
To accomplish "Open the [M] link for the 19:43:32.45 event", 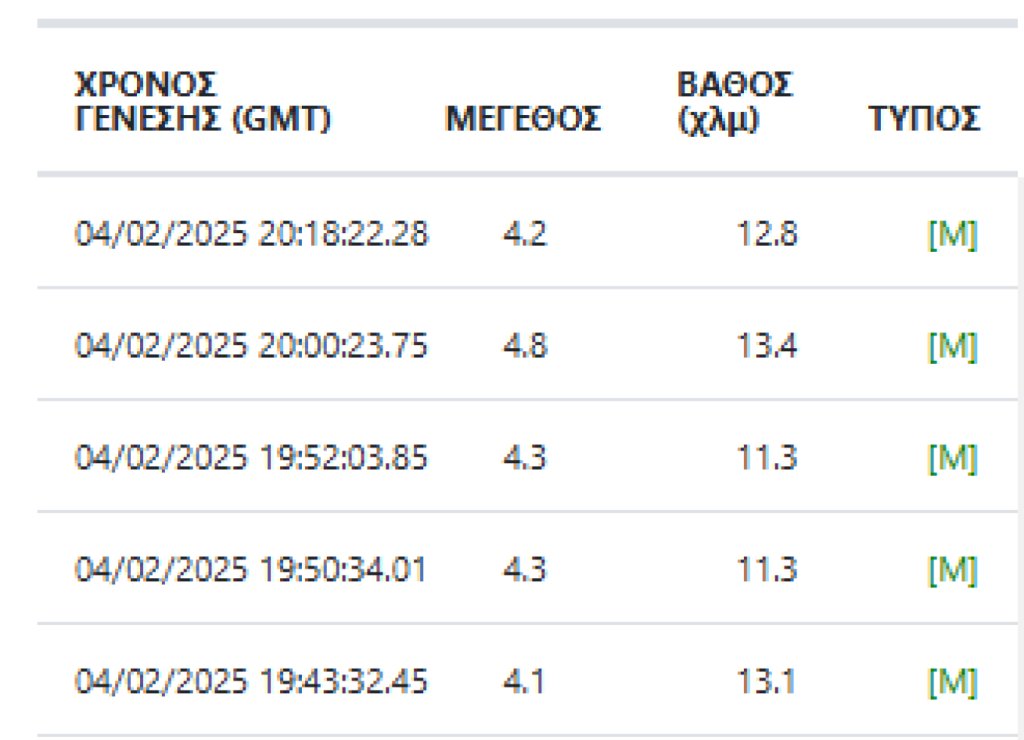I will point(952,681).
